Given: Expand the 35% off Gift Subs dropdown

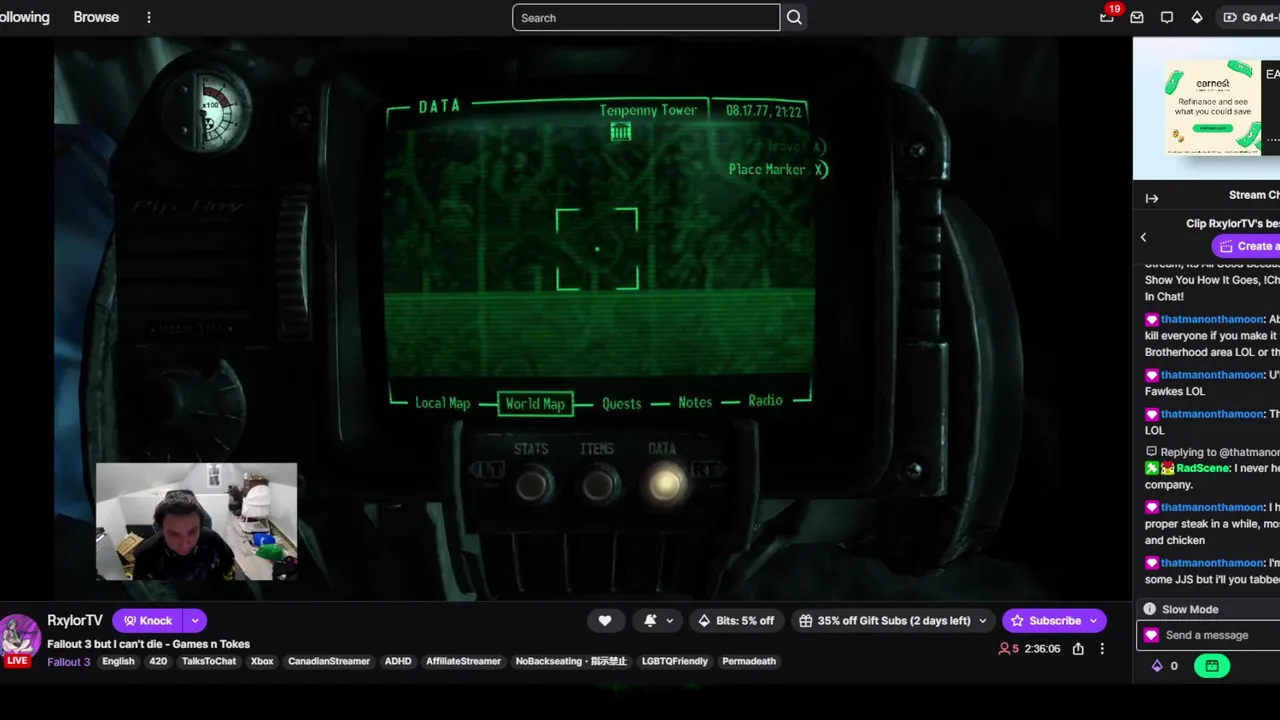Looking at the screenshot, I should click(982, 621).
